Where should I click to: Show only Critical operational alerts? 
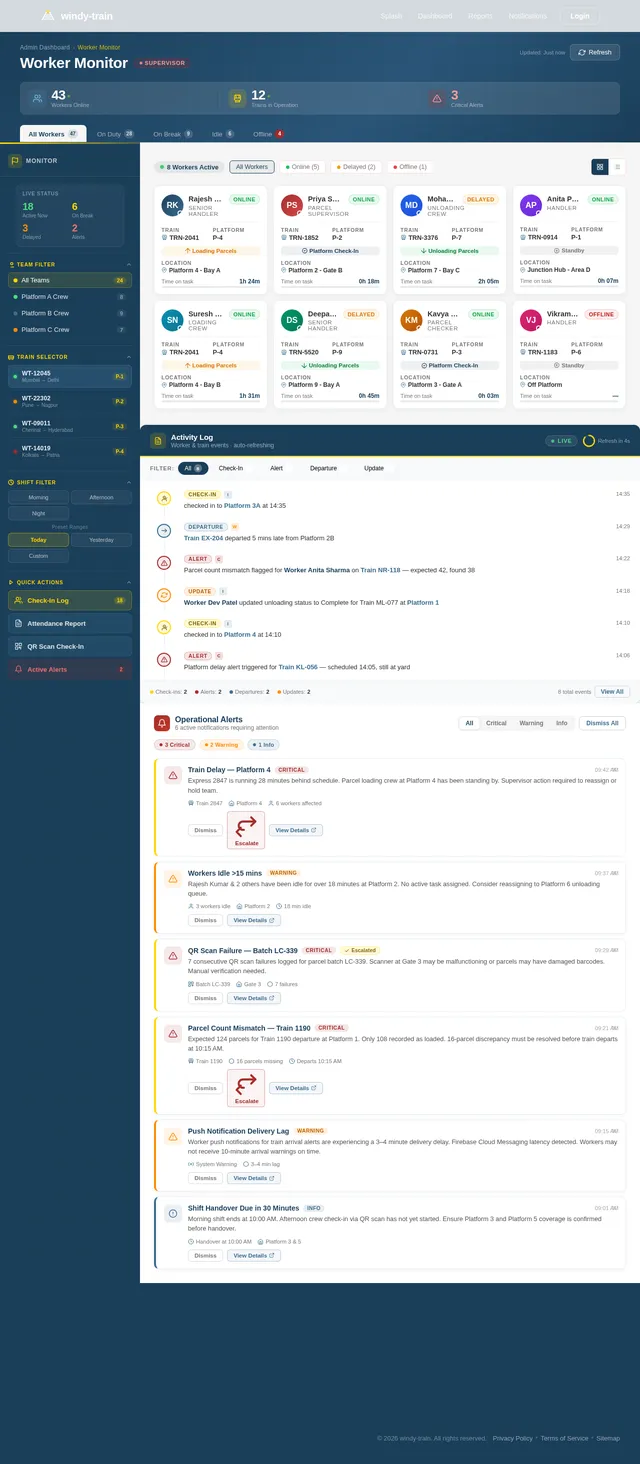496,723
